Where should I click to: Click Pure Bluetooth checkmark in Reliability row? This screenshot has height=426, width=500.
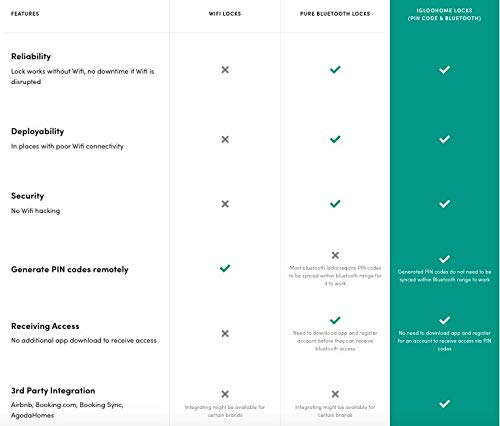[335, 69]
